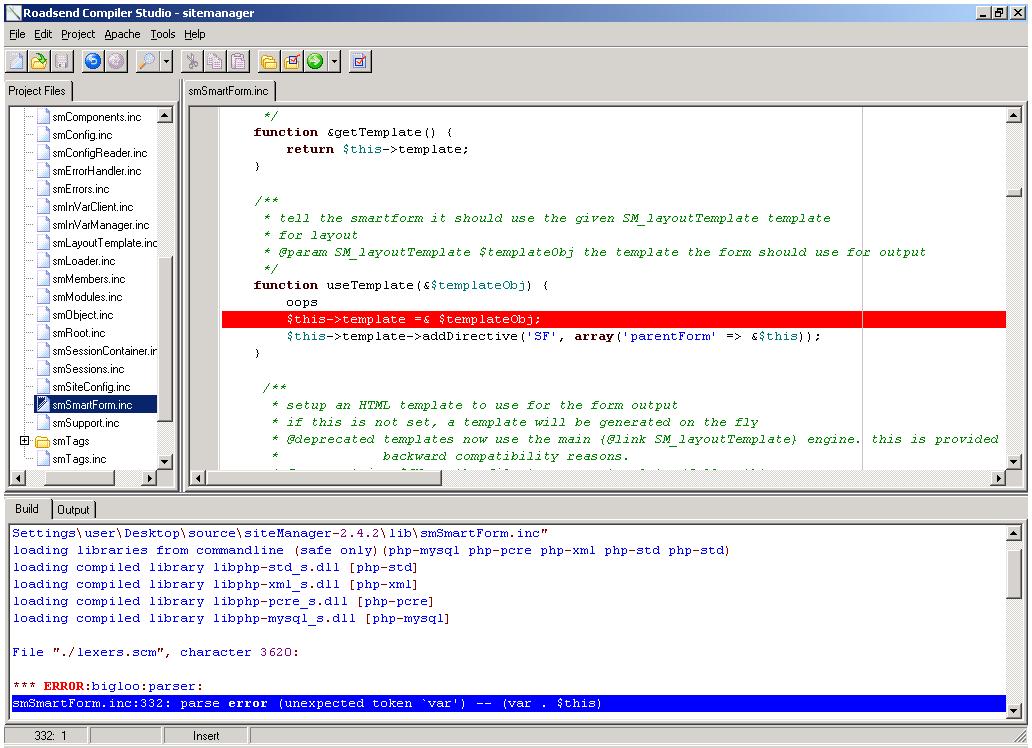1032x748 pixels.
Task: Click the checkbox Options toolbar icon
Action: (x=359, y=61)
